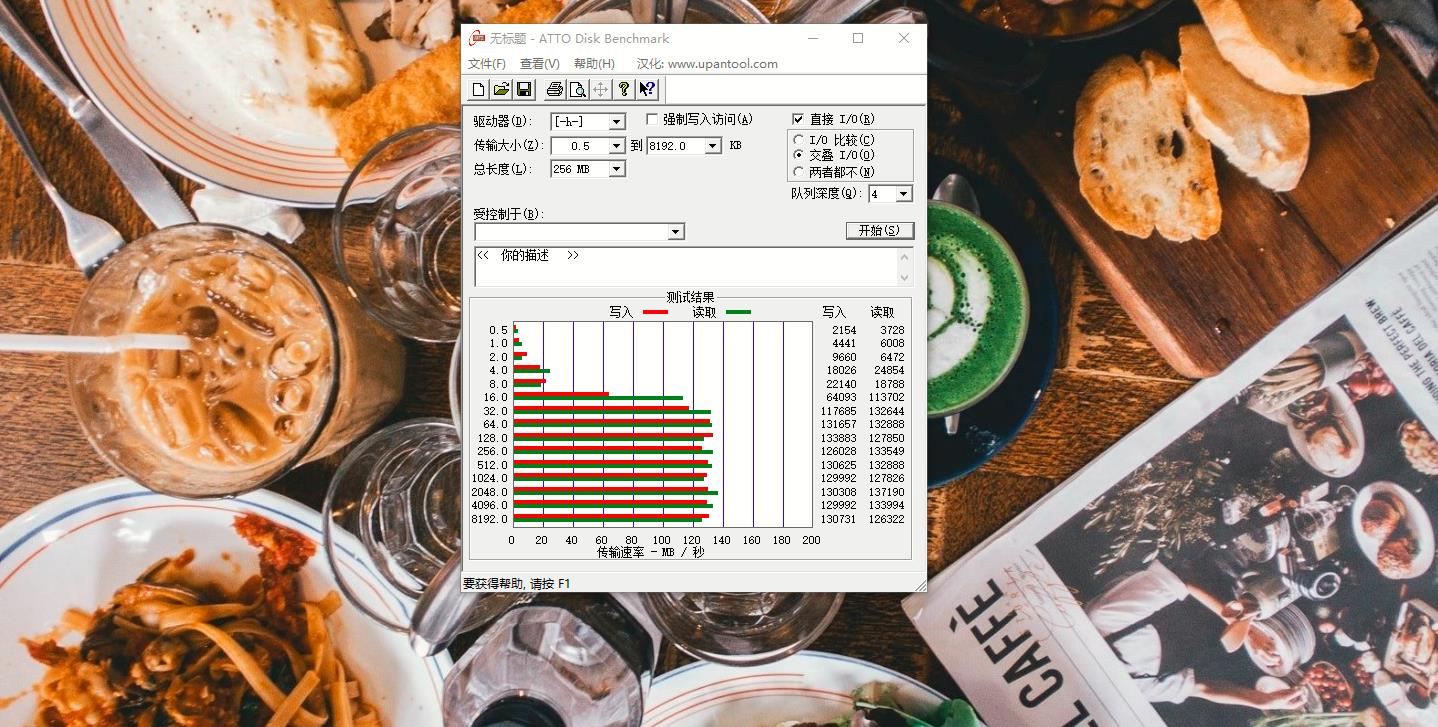This screenshot has height=727, width=1438.
Task: Open the 文件 menu
Action: click(486, 63)
